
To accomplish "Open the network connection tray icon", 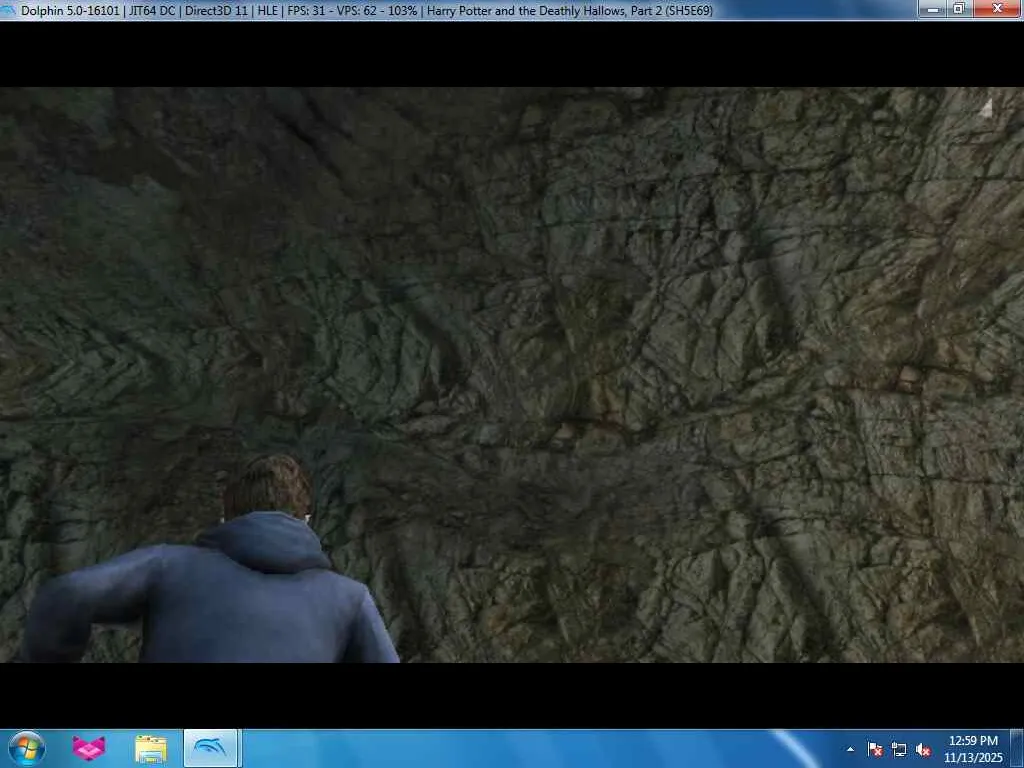I will point(899,749).
